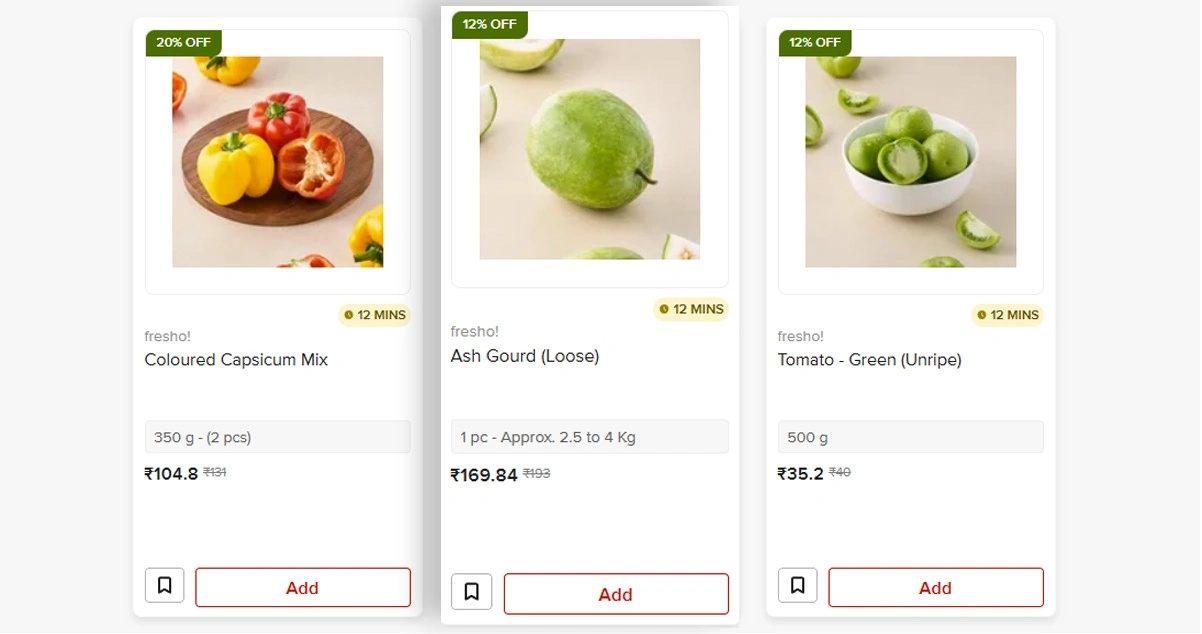1202x634 pixels.
Task: Add Ash Gourd (Loose) to basket
Action: (615, 594)
